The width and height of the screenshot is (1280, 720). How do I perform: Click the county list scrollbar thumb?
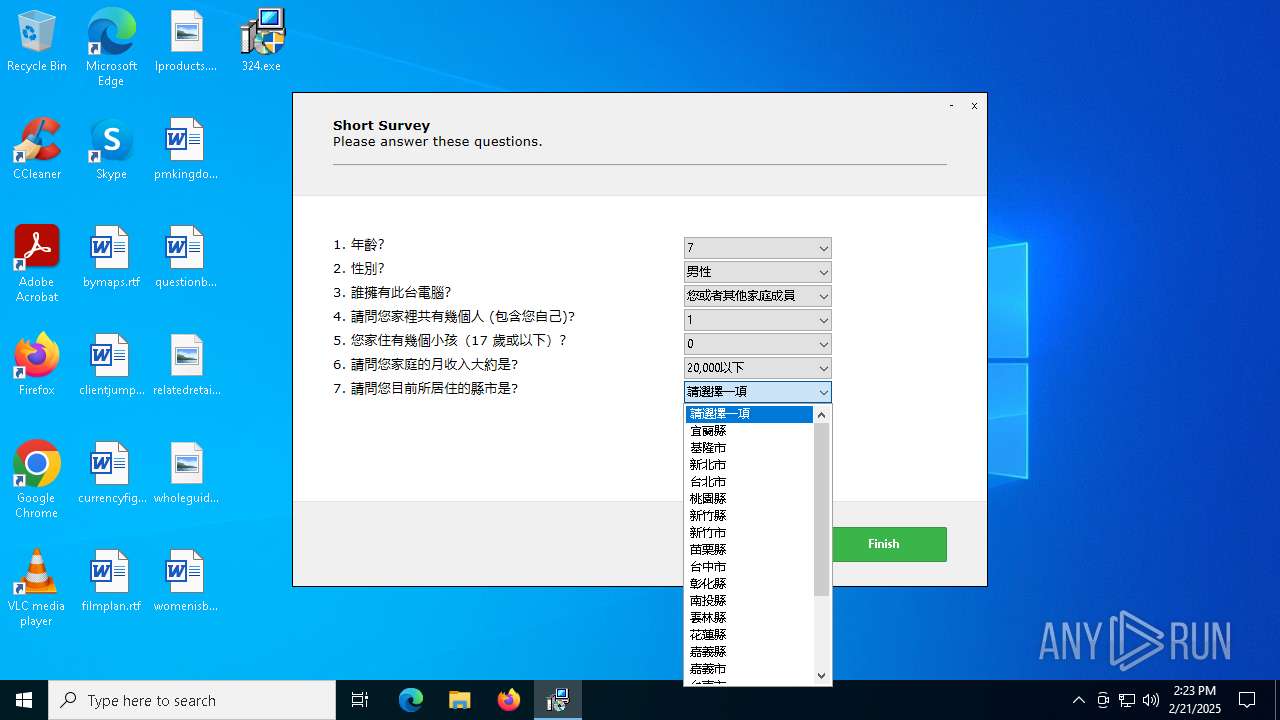click(822, 509)
